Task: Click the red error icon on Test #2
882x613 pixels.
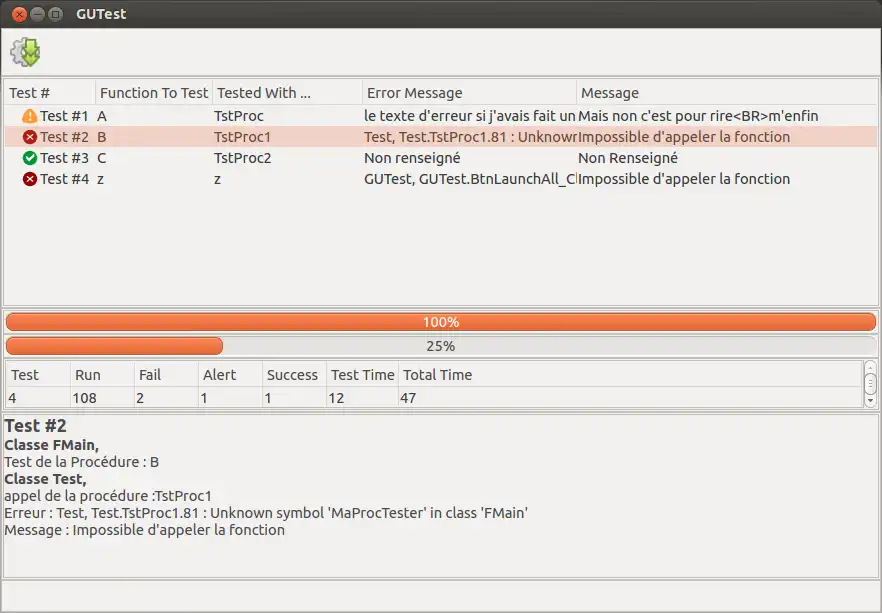Action: pos(30,137)
